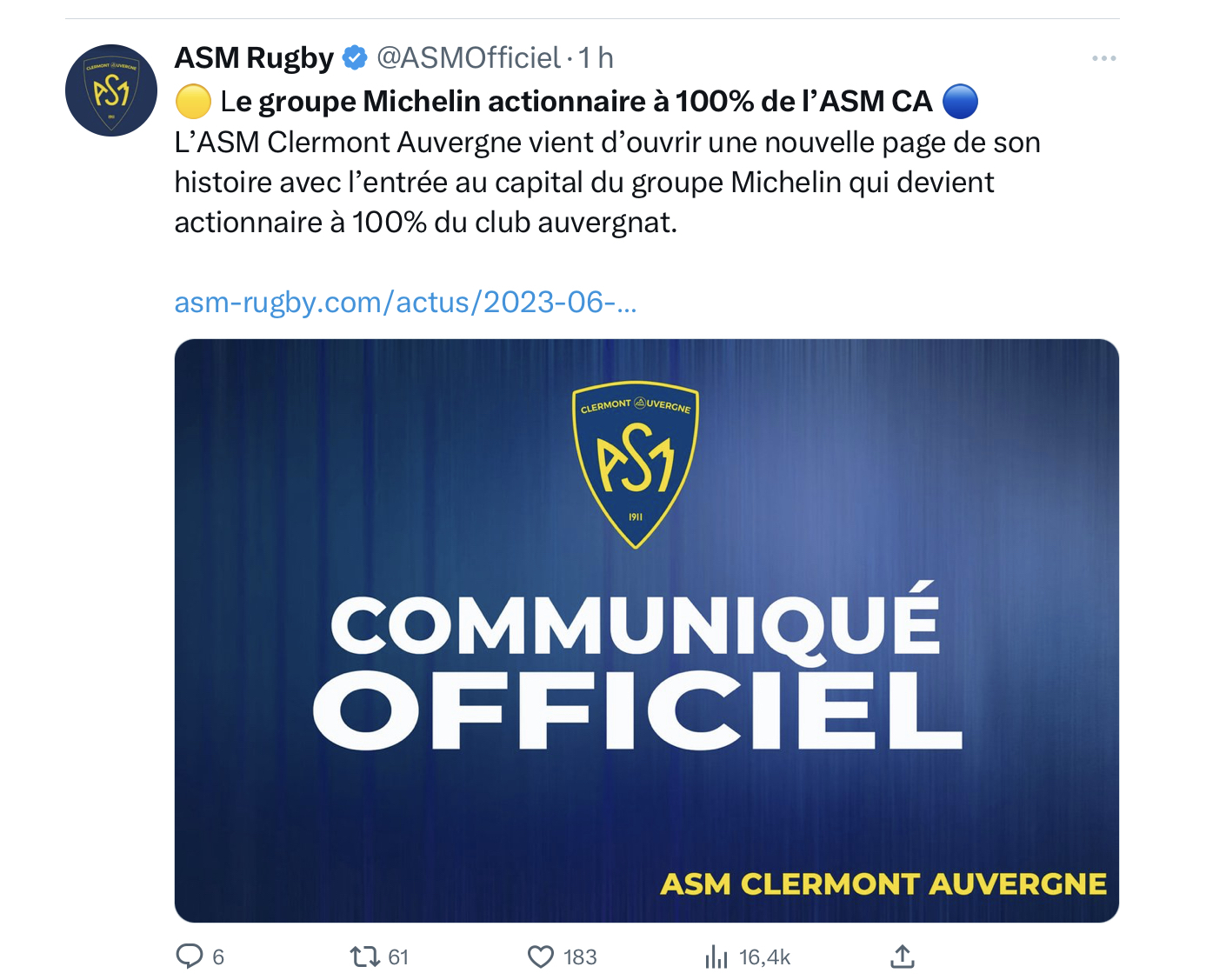
Task: Click the reply speech bubble icon
Action: pyautogui.click(x=189, y=957)
